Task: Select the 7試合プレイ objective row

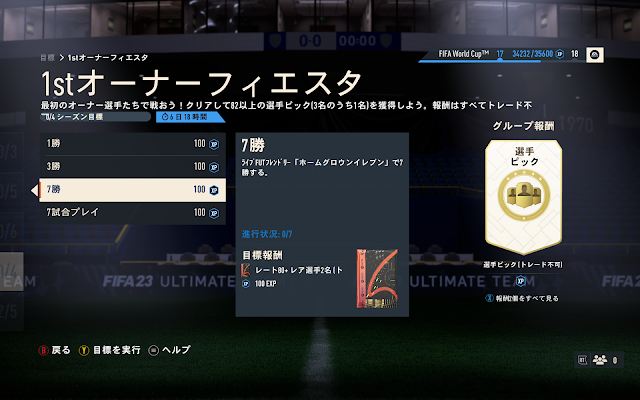Action: coord(133,213)
